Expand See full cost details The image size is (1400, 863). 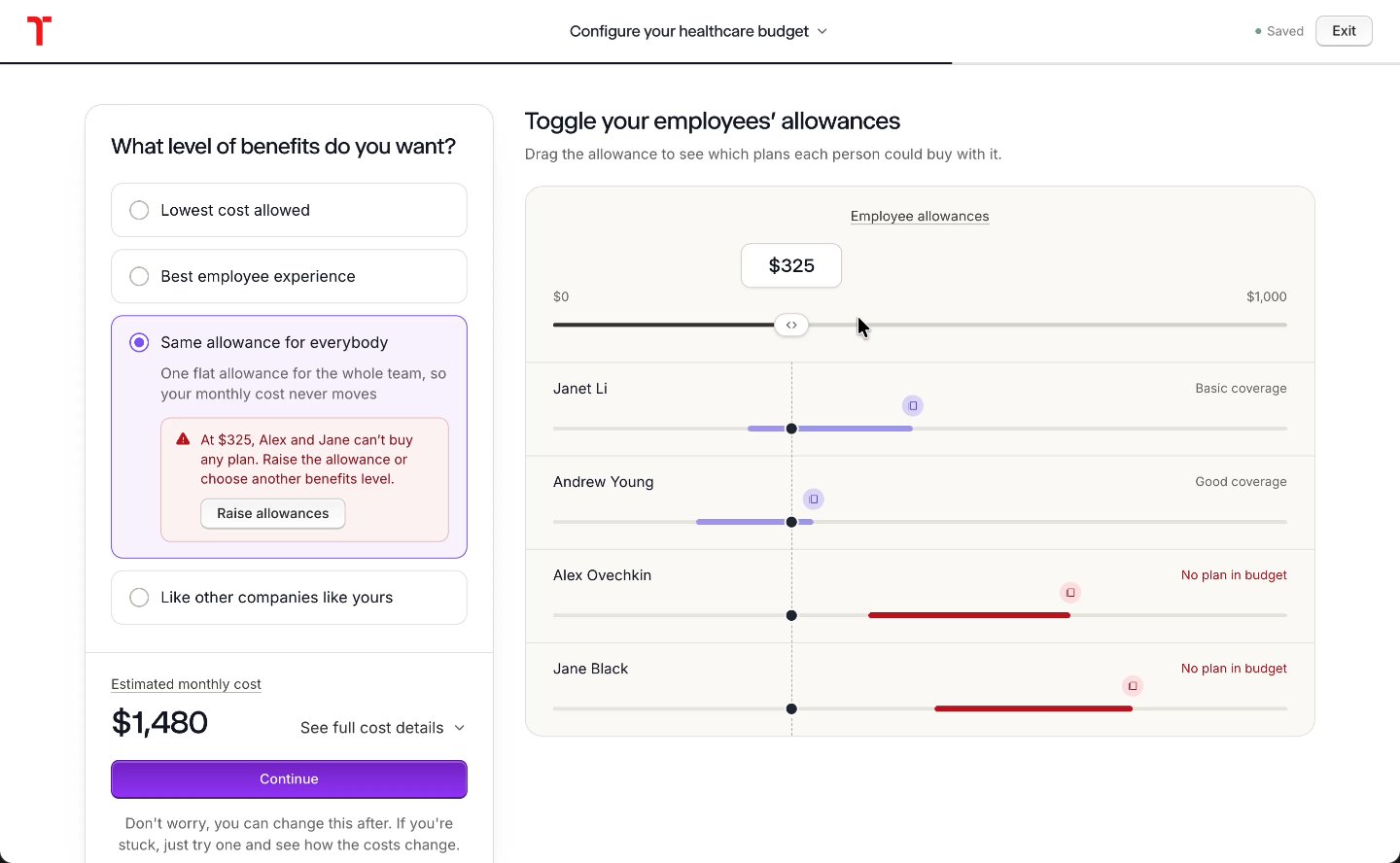[x=383, y=728]
